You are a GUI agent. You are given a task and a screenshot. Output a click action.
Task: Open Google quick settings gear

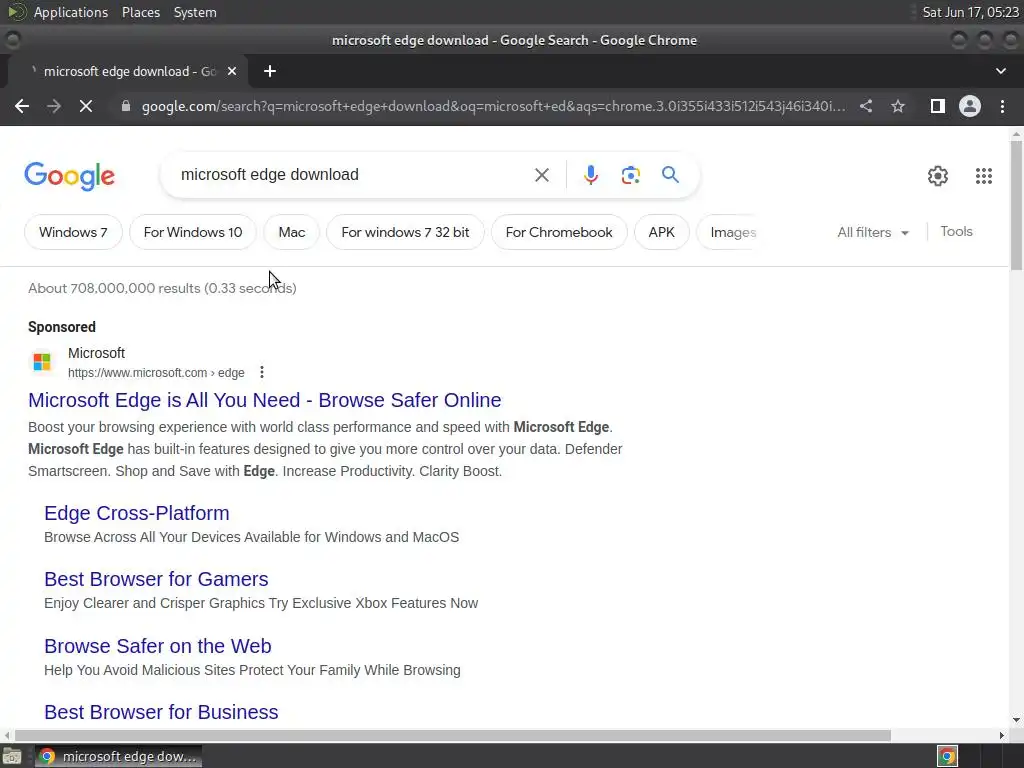tap(938, 176)
